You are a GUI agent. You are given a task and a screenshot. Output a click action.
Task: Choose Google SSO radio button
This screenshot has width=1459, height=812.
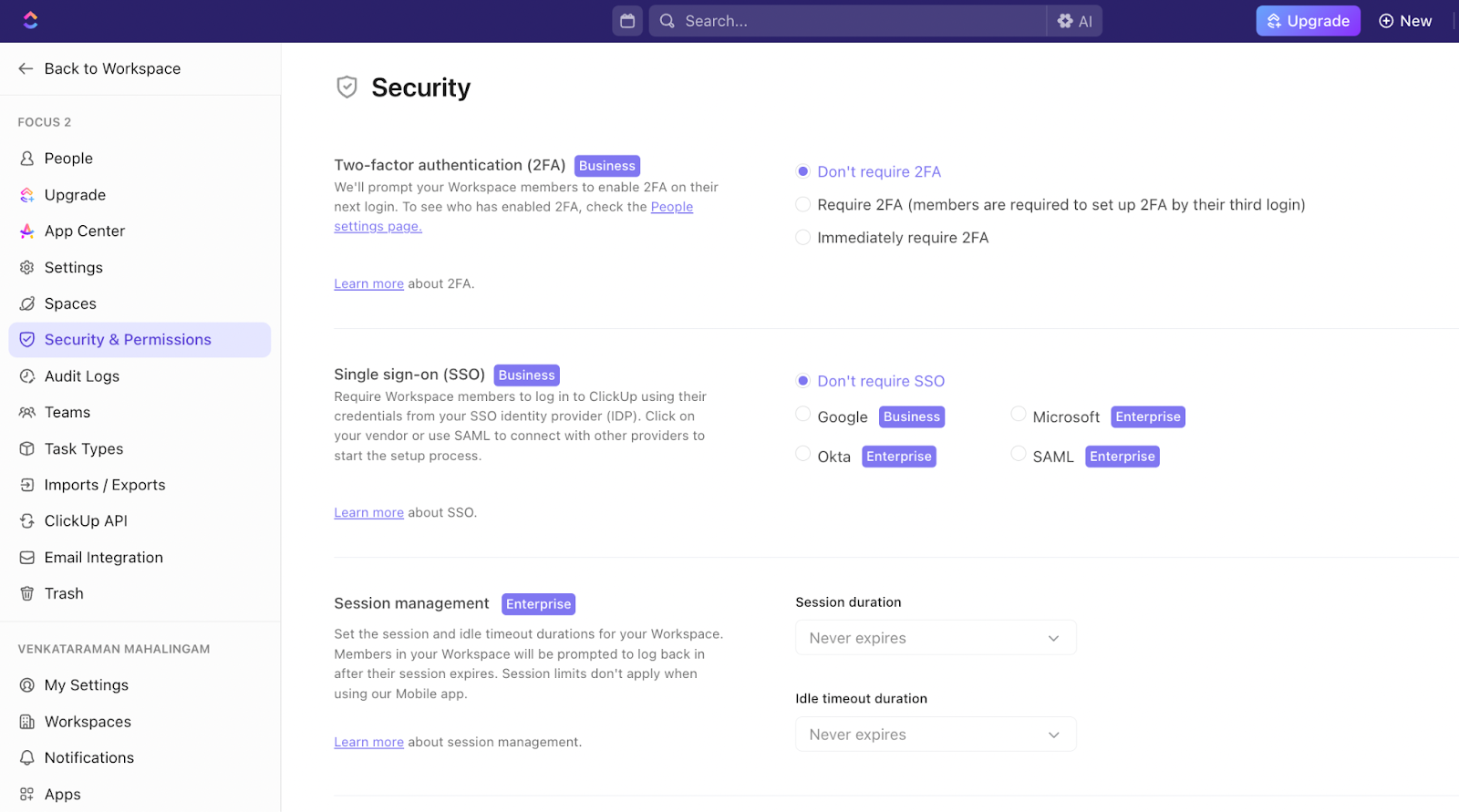point(803,415)
